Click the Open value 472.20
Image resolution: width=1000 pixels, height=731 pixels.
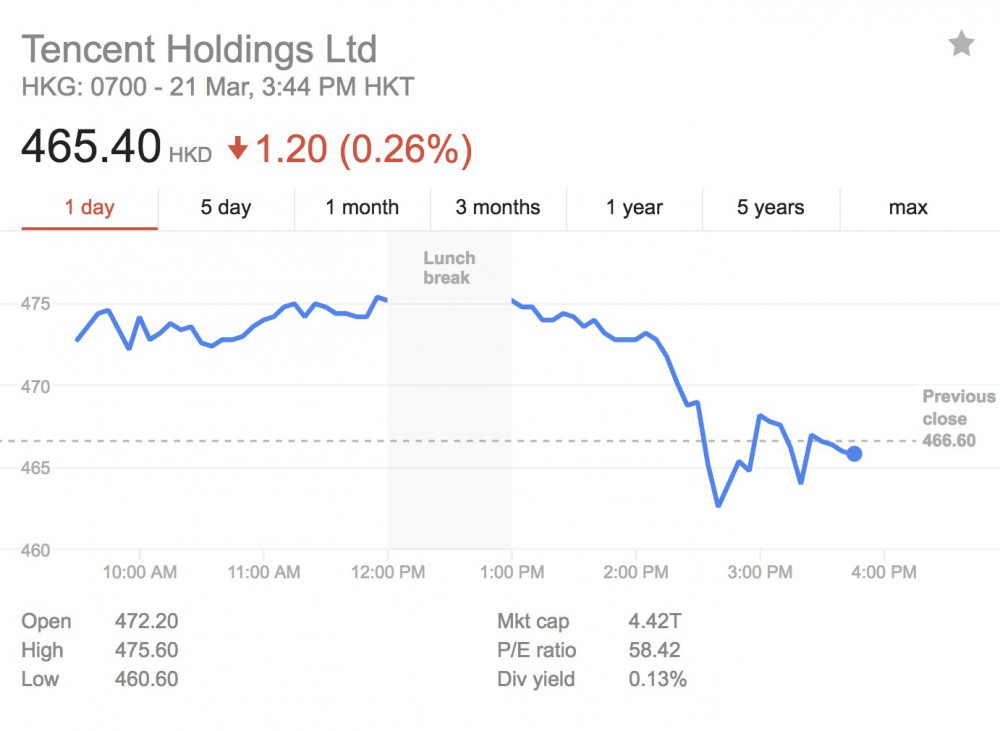tap(146, 622)
